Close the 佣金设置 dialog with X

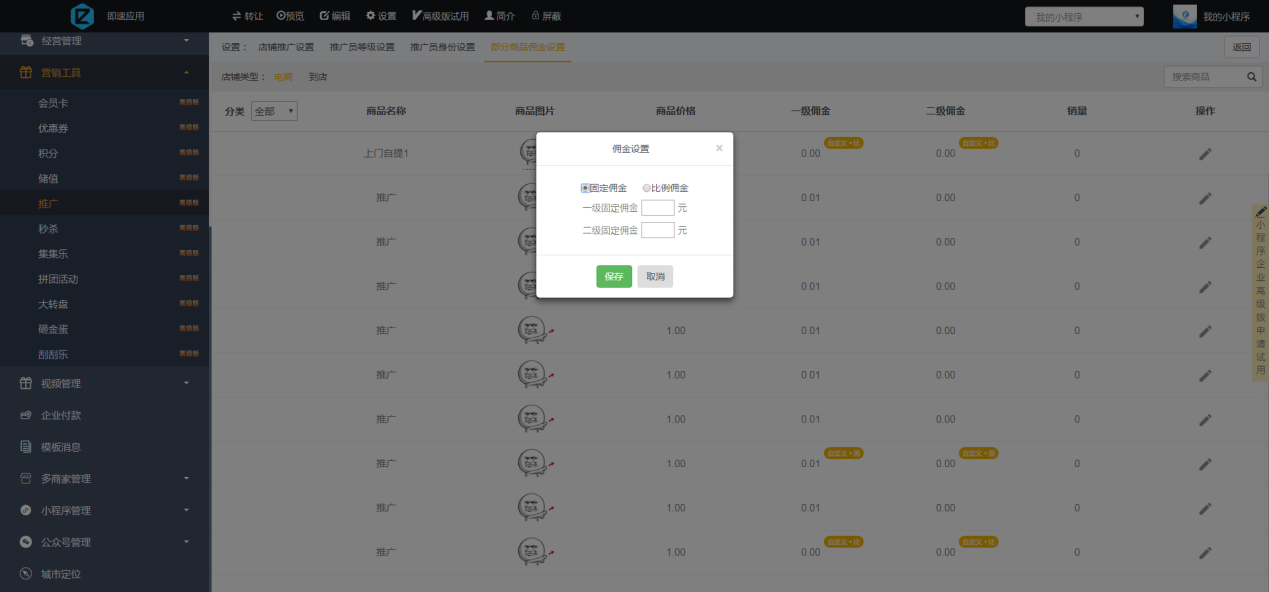pyautogui.click(x=719, y=148)
